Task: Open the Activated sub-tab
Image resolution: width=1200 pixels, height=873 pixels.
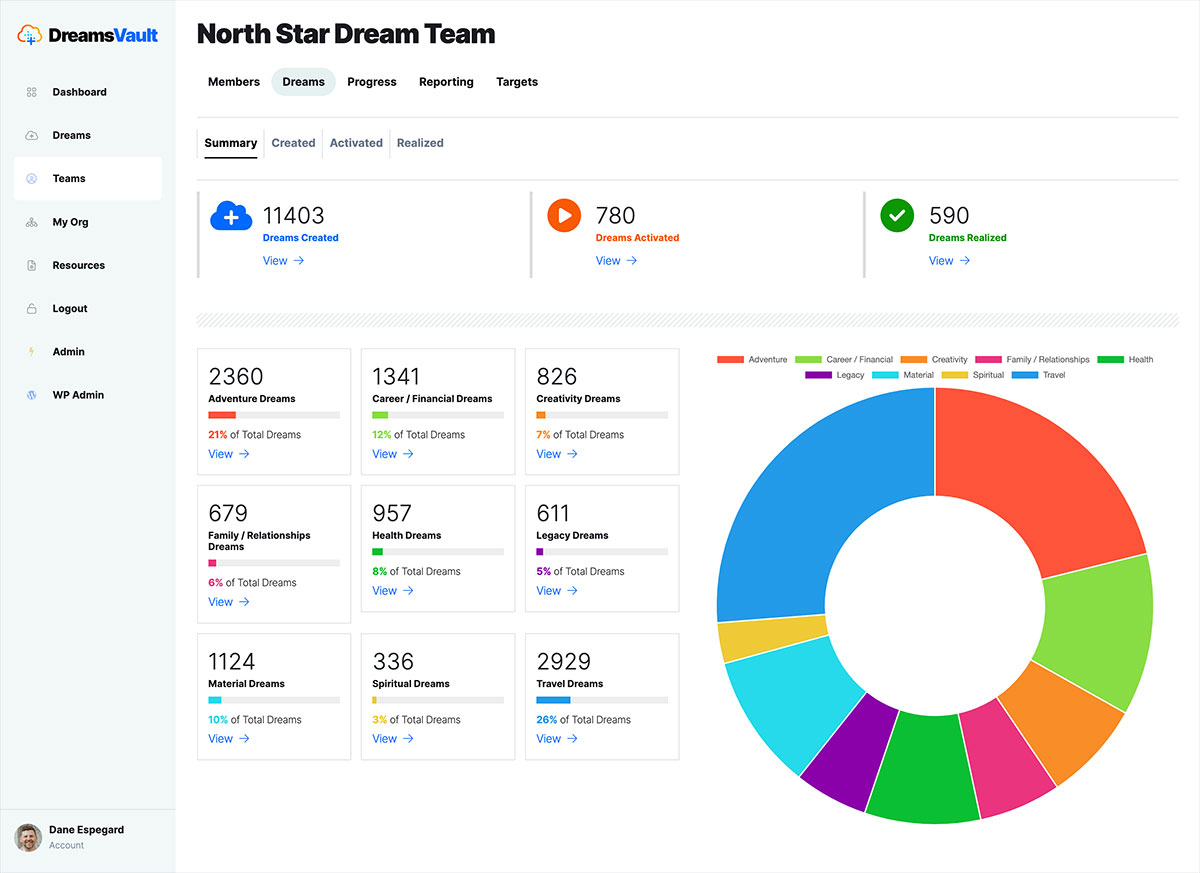Action: [356, 143]
